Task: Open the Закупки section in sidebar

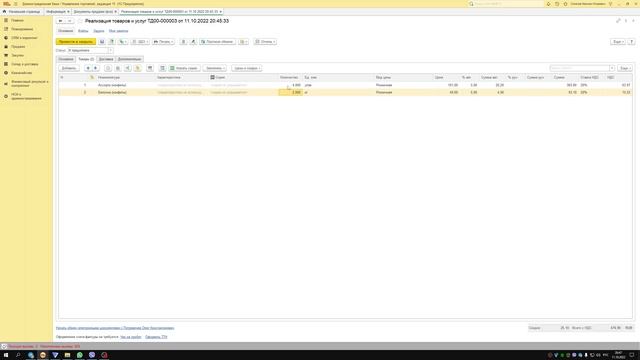Action: click(x=18, y=55)
